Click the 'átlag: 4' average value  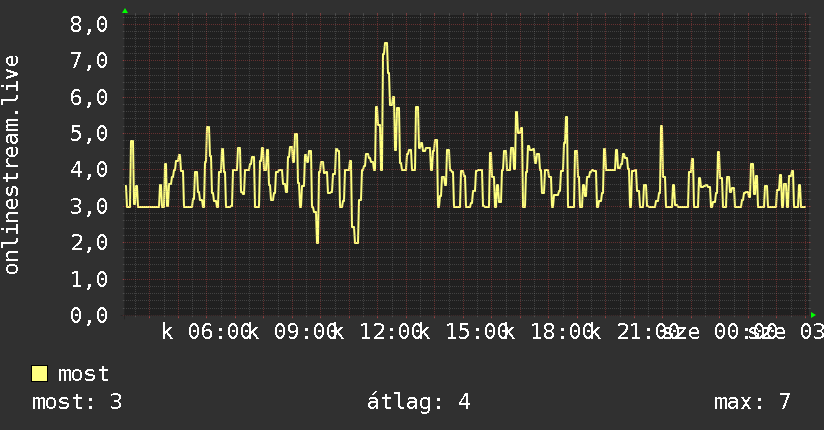[418, 402]
